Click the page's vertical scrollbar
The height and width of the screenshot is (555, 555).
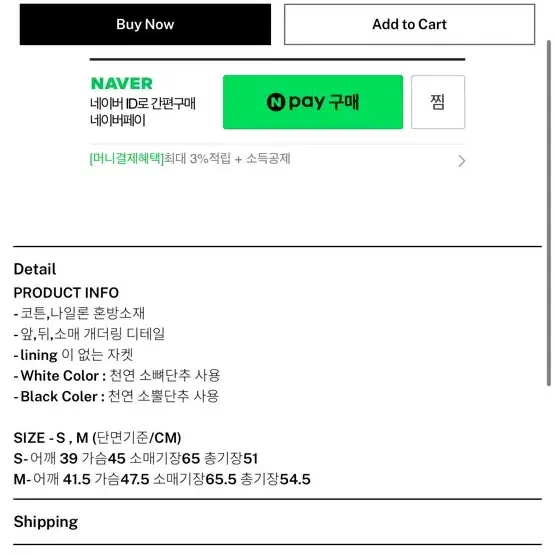(x=549, y=212)
